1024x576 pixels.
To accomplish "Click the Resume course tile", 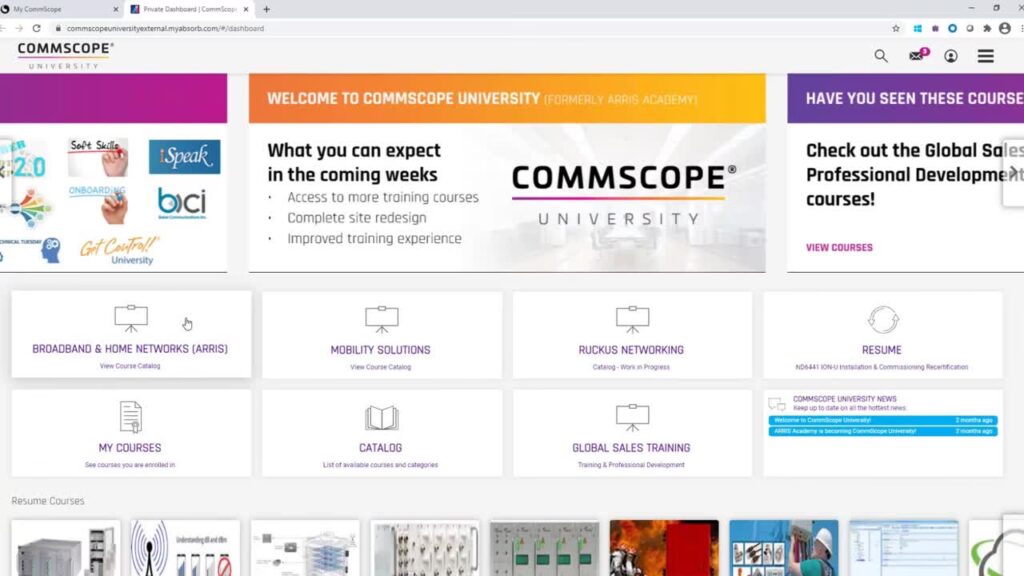I will [882, 335].
